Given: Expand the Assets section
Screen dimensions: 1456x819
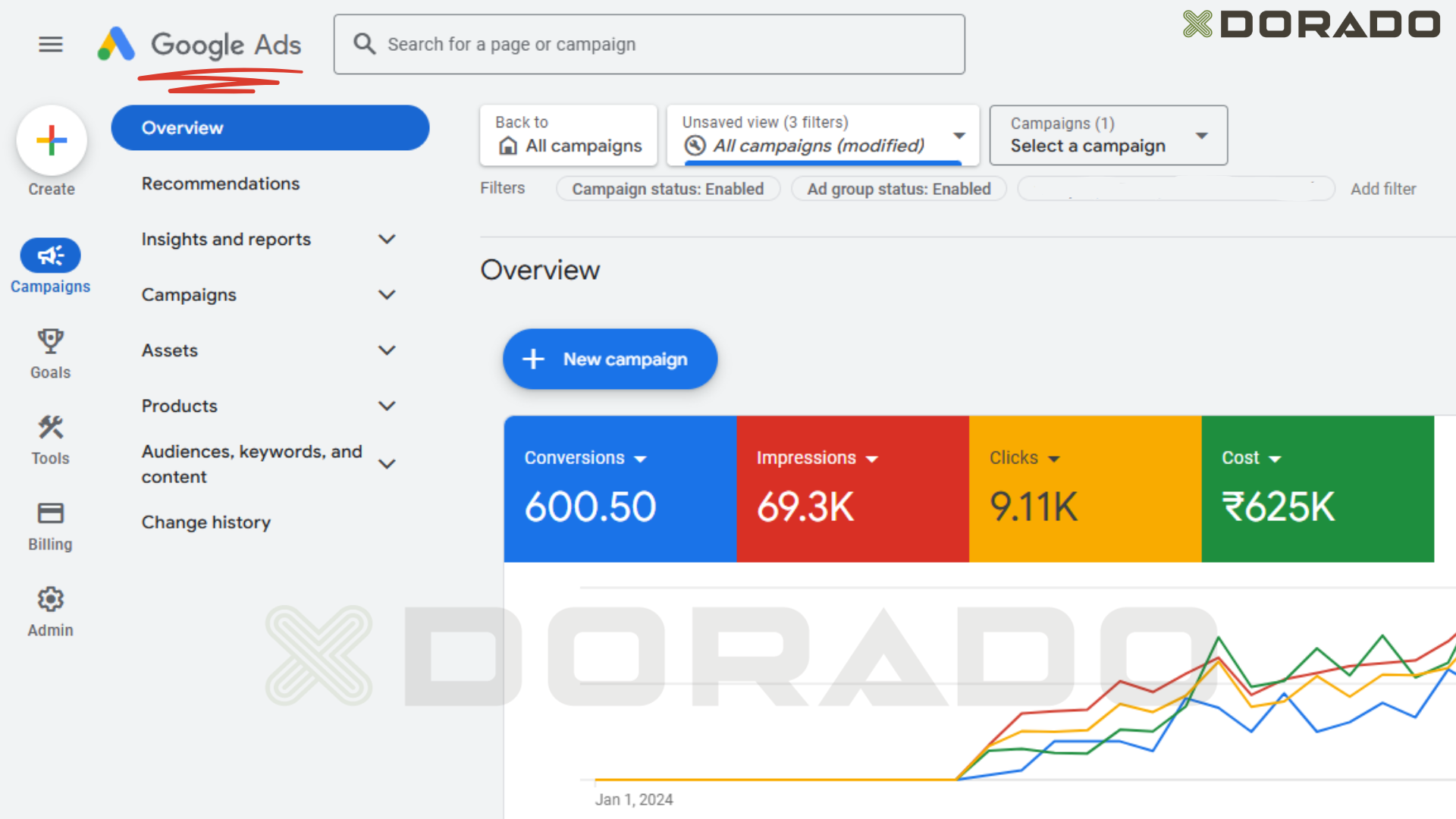Looking at the screenshot, I should [388, 350].
